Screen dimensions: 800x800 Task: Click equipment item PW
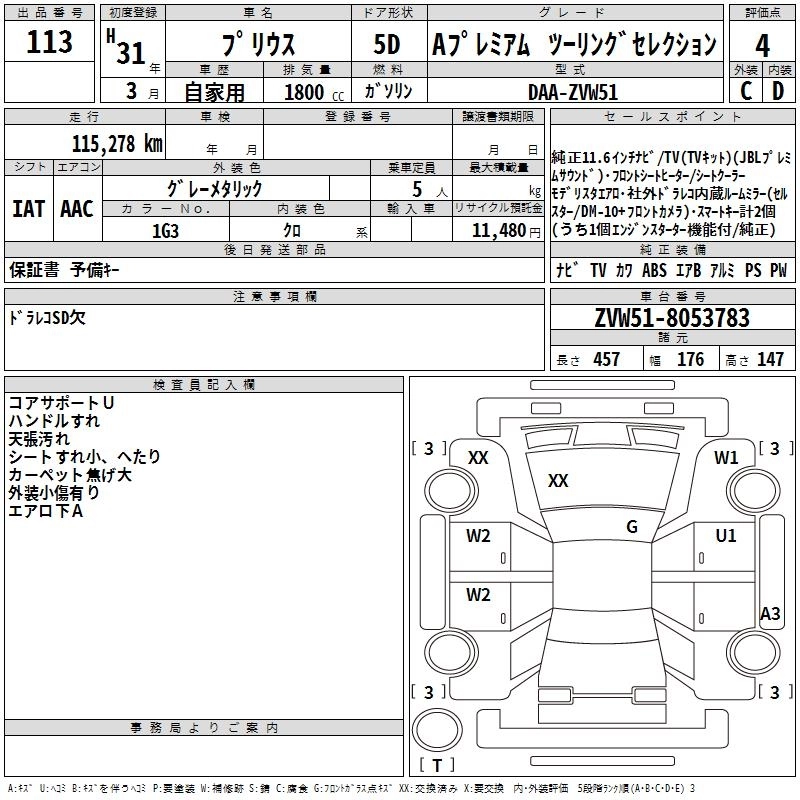tap(779, 270)
